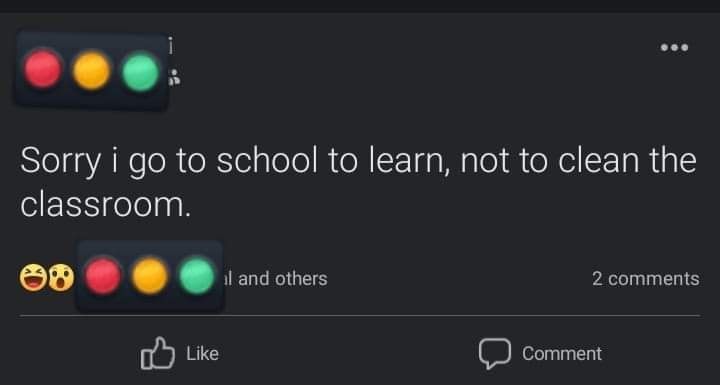Tap the "Like" text label

coord(202,353)
